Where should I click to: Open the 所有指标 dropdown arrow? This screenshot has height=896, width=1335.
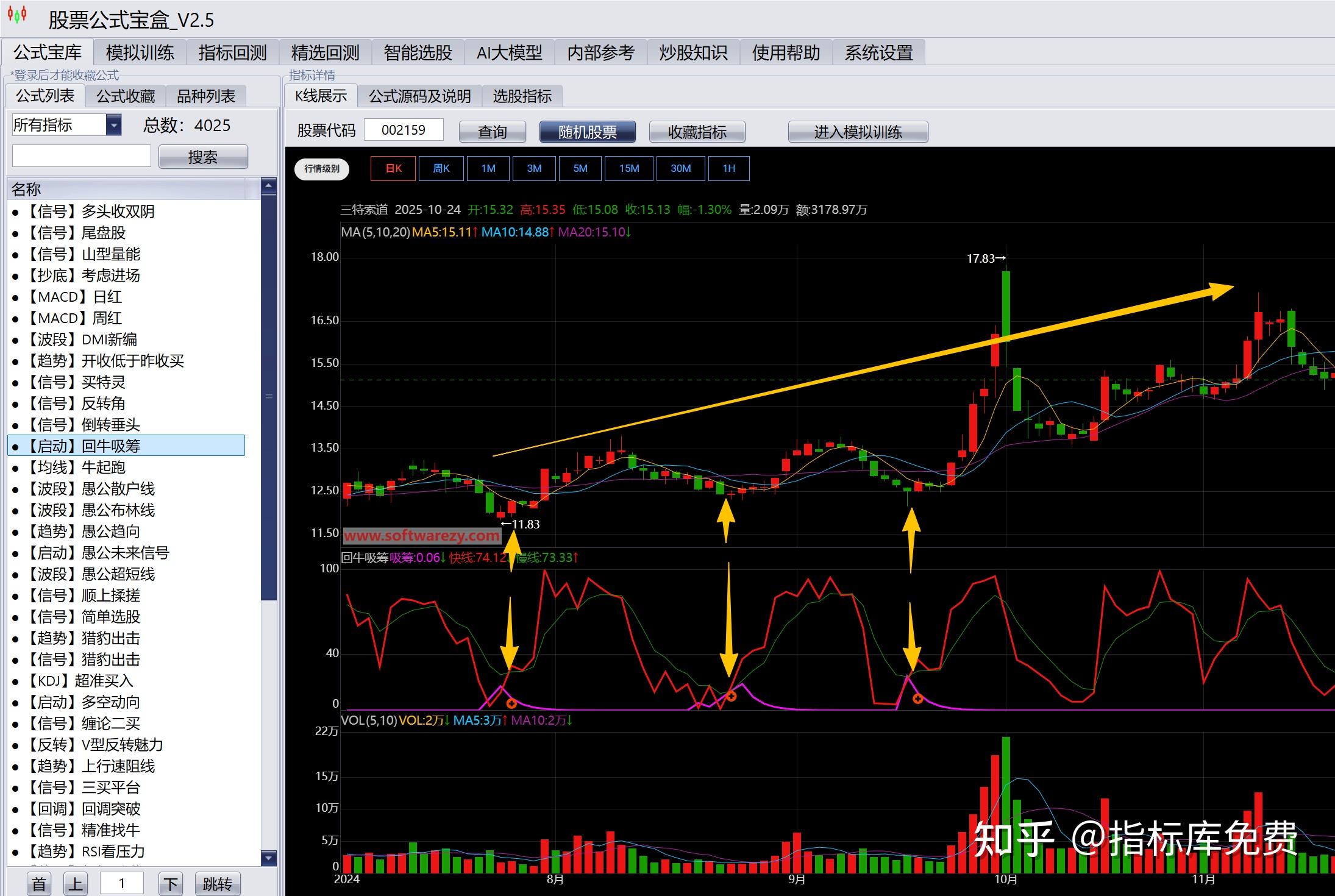click(113, 125)
